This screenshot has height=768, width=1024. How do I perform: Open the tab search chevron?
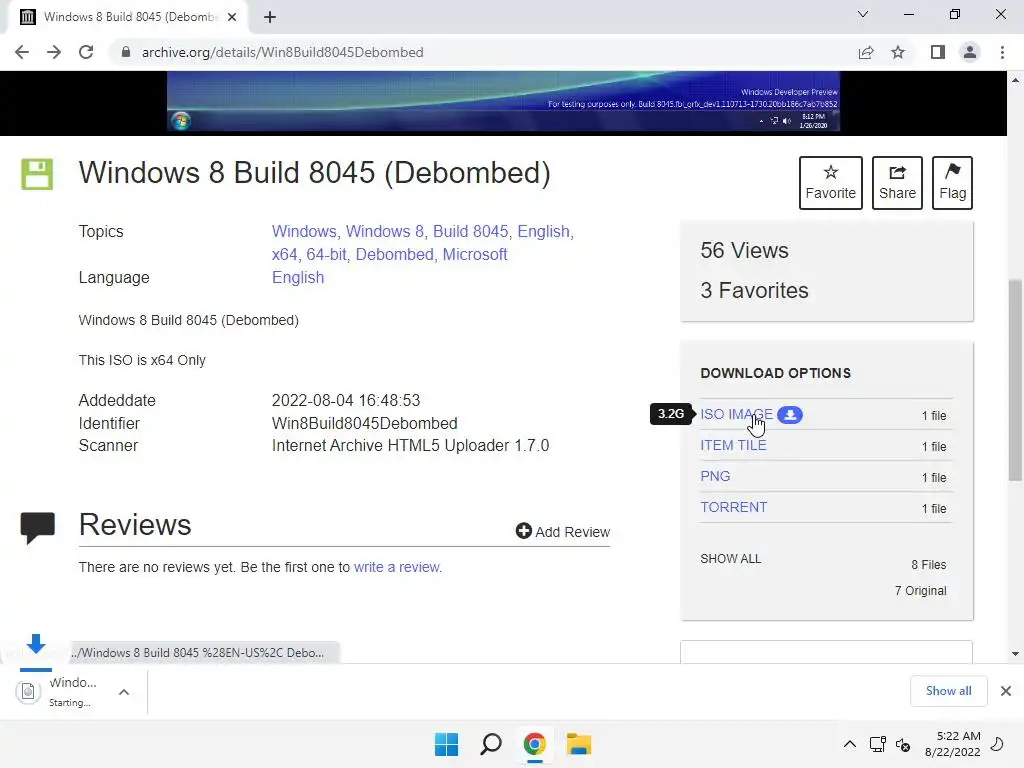point(863,14)
